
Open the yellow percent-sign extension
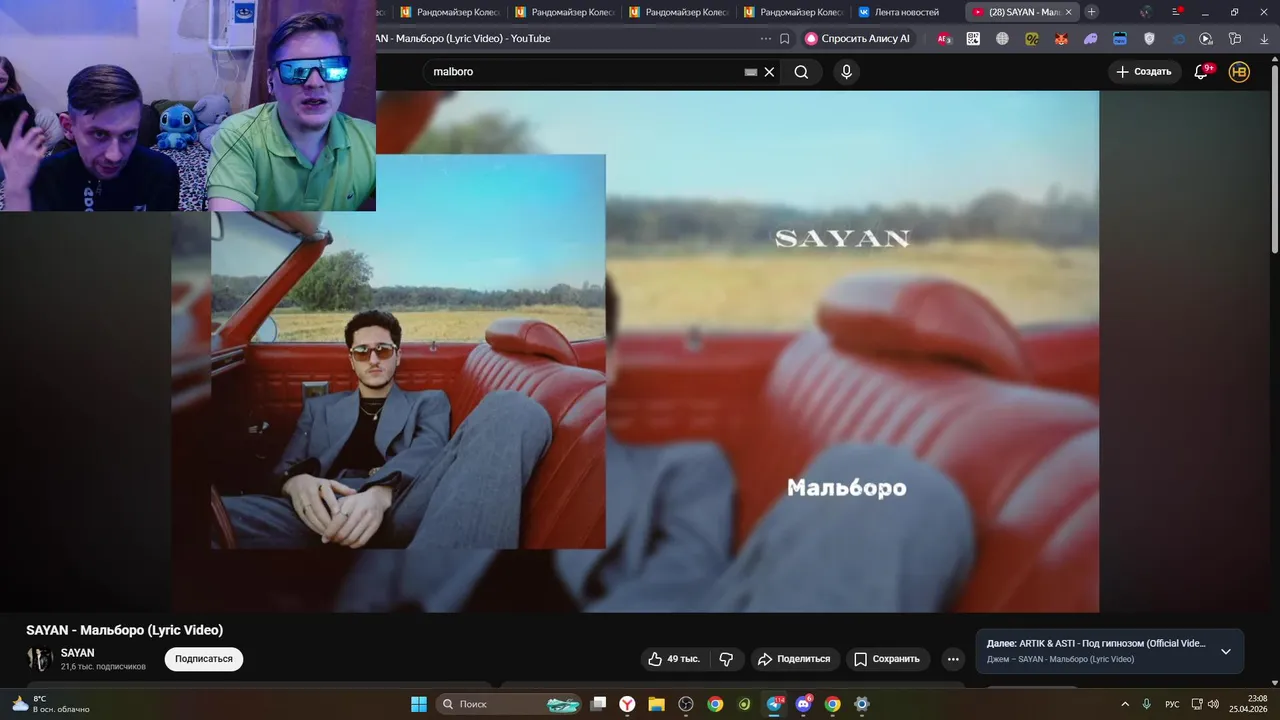pyautogui.click(x=1032, y=39)
